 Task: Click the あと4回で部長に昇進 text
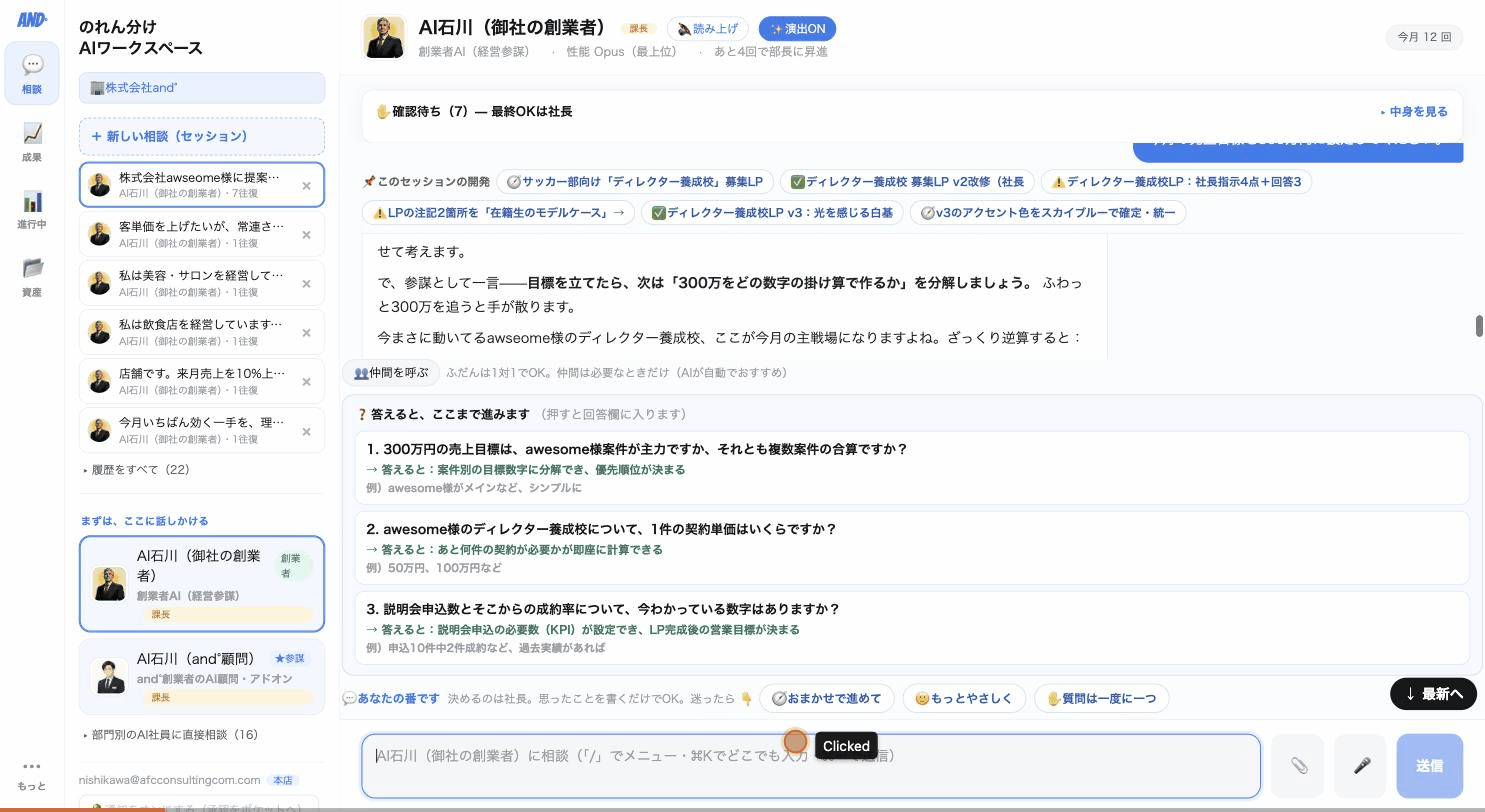point(770,52)
